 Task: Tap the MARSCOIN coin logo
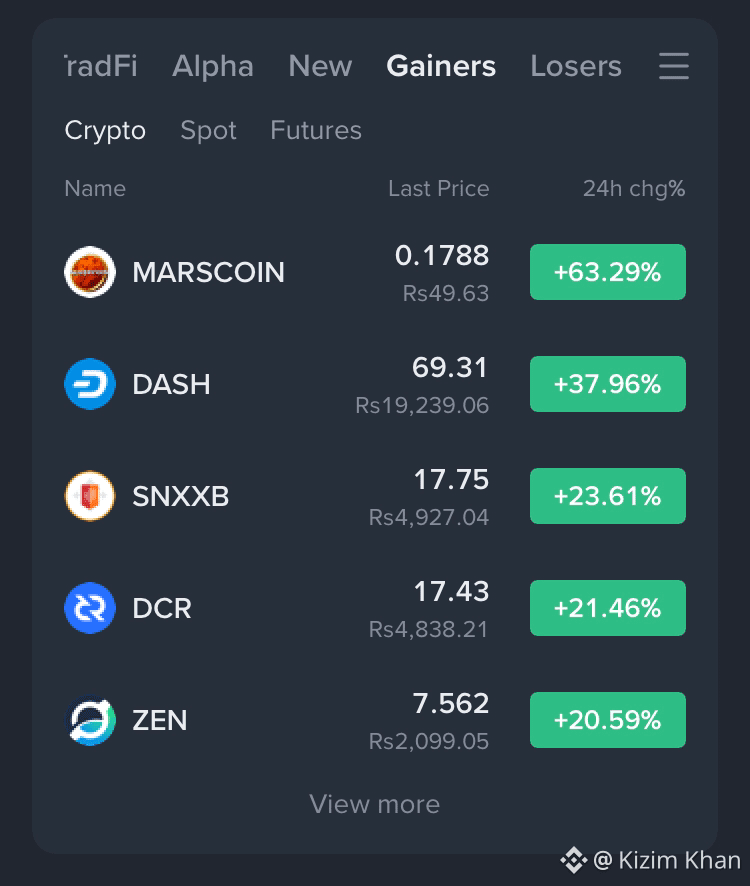[90, 272]
